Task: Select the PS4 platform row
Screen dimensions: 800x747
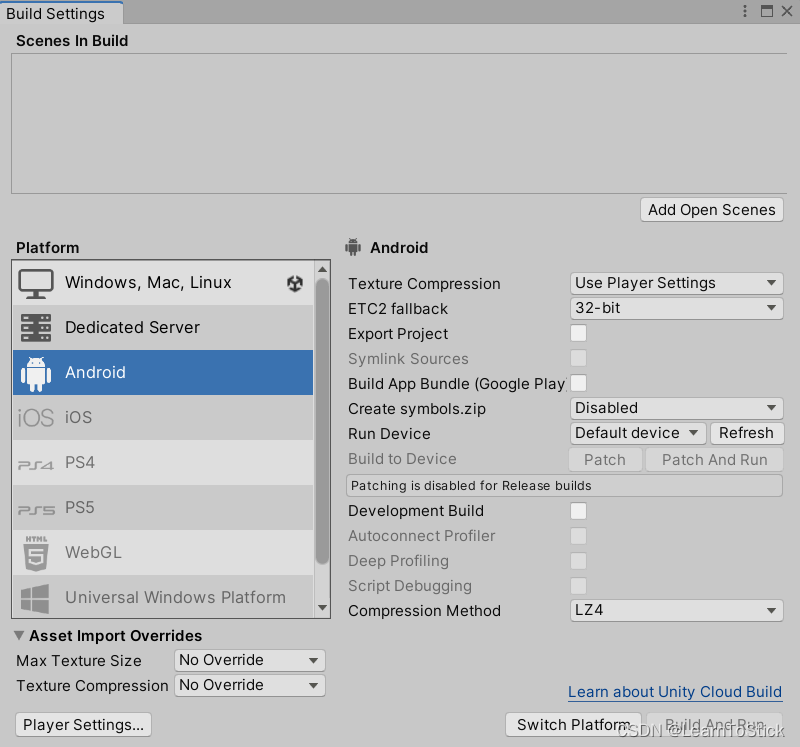Action: (163, 462)
